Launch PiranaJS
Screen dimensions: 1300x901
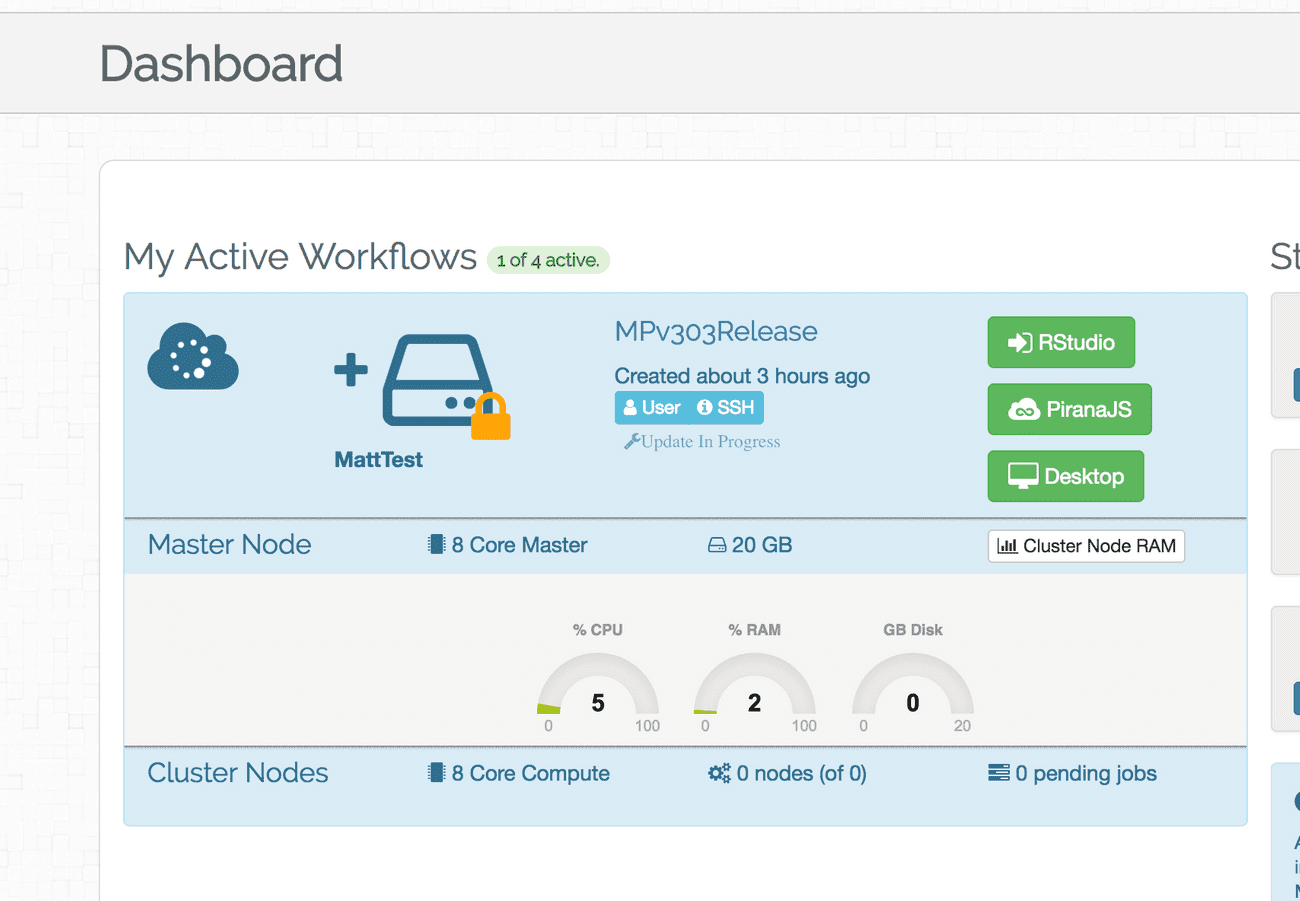point(1069,409)
